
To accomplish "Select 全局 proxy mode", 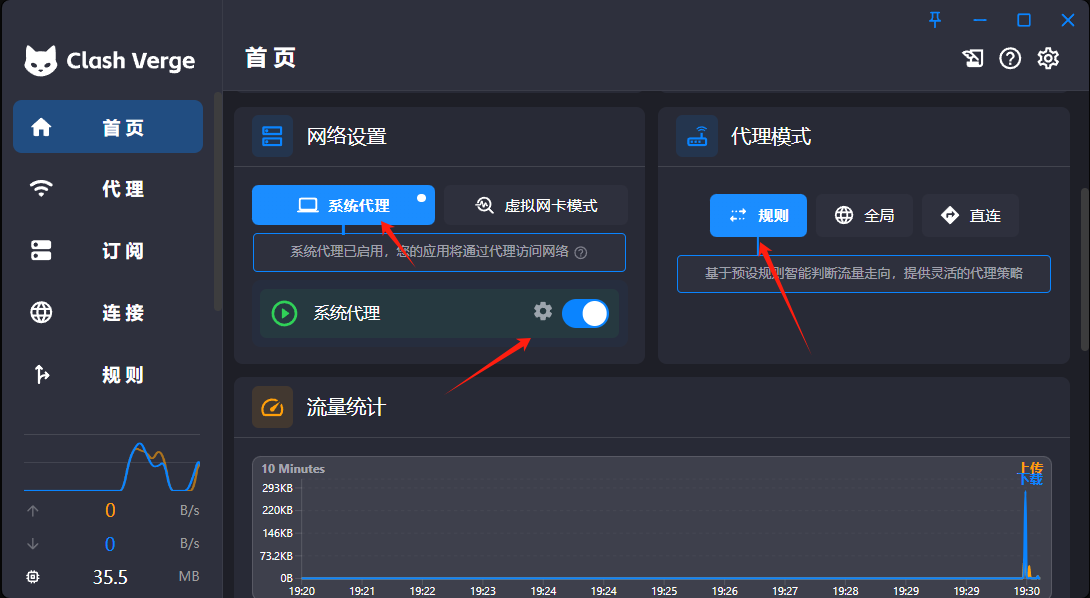I will point(864,215).
